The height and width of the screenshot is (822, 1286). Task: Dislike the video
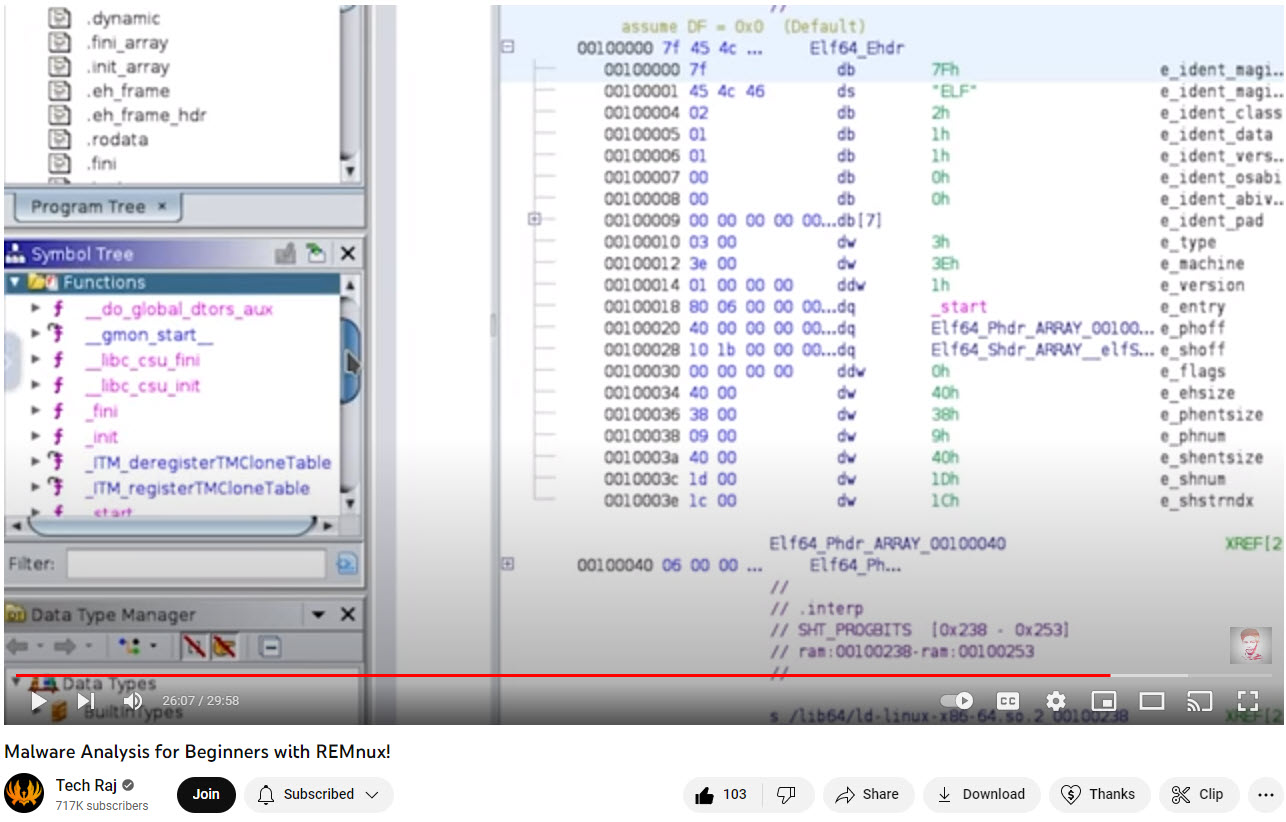[x=786, y=794]
